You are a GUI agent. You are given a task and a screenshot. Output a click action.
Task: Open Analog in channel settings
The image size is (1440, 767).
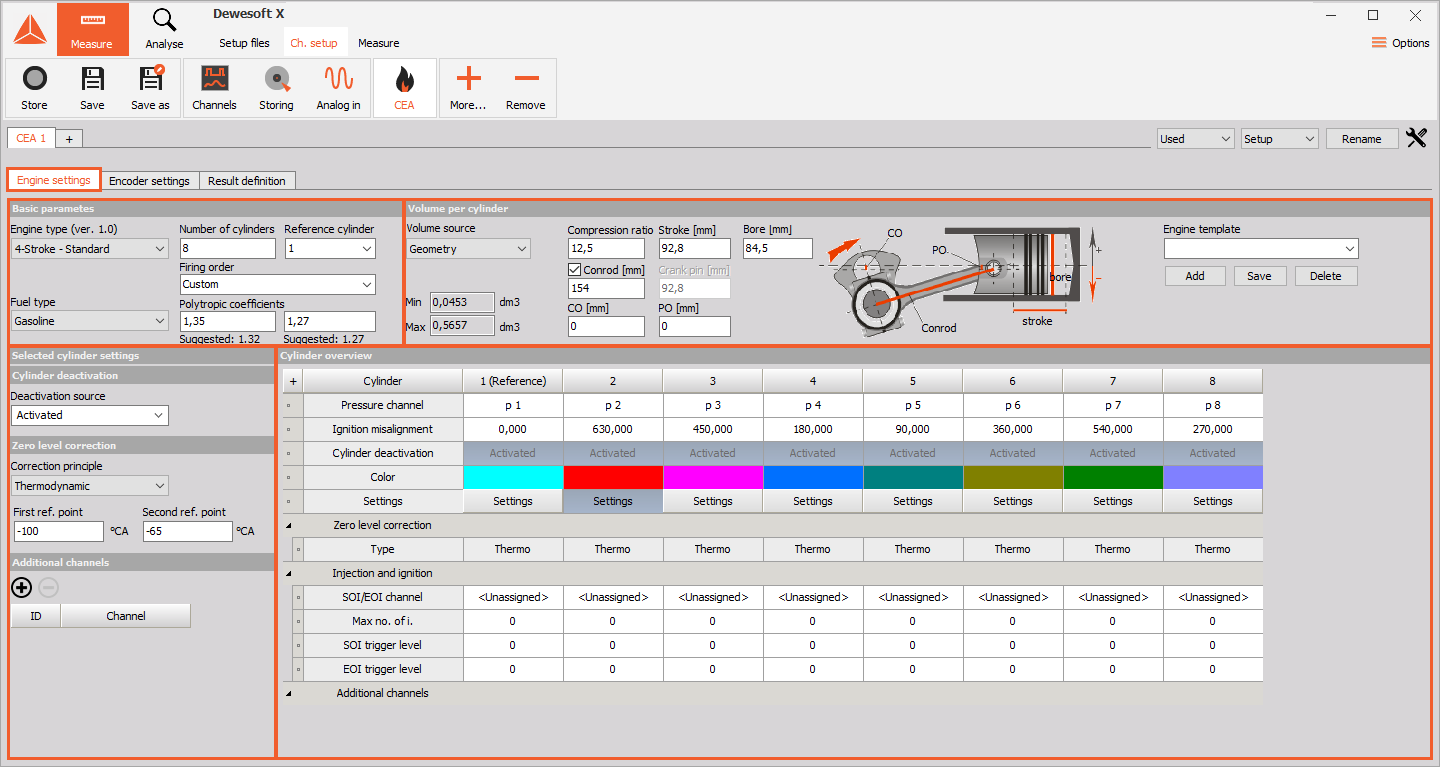(338, 88)
